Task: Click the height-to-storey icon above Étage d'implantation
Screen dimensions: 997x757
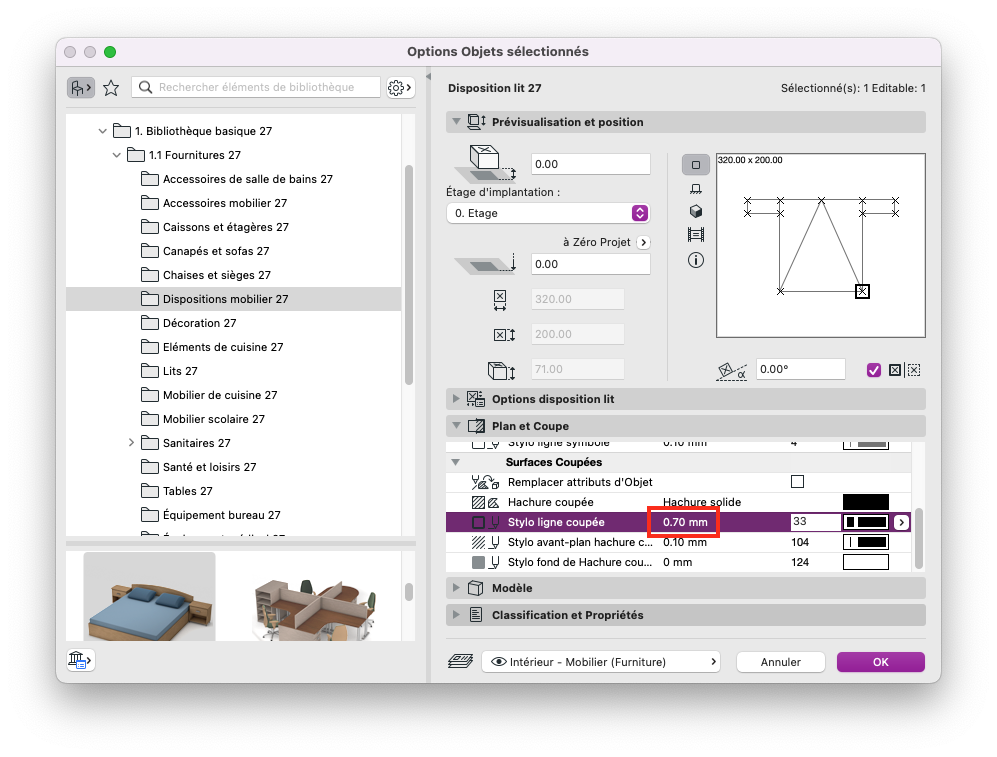Action: point(485,164)
